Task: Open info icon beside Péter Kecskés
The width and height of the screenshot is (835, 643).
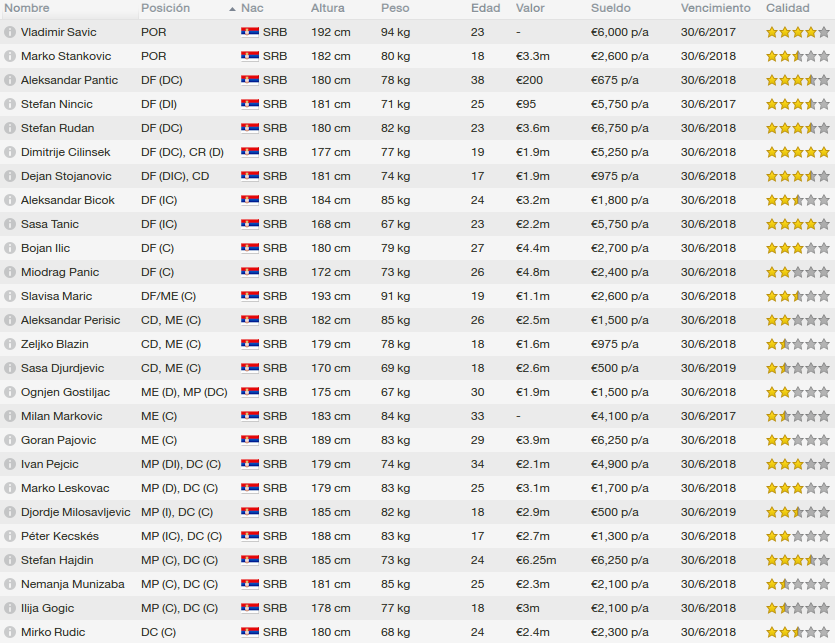Action: click(10, 536)
